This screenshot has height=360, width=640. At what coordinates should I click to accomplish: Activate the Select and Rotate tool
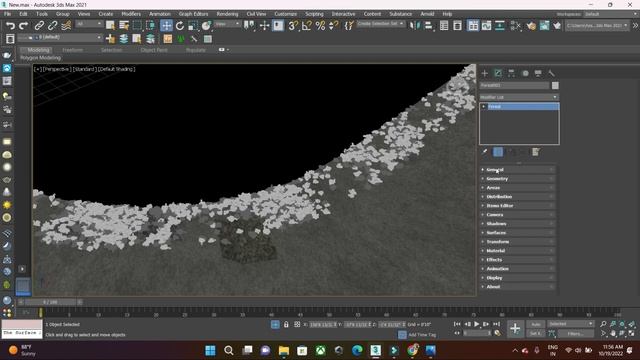coord(180,26)
